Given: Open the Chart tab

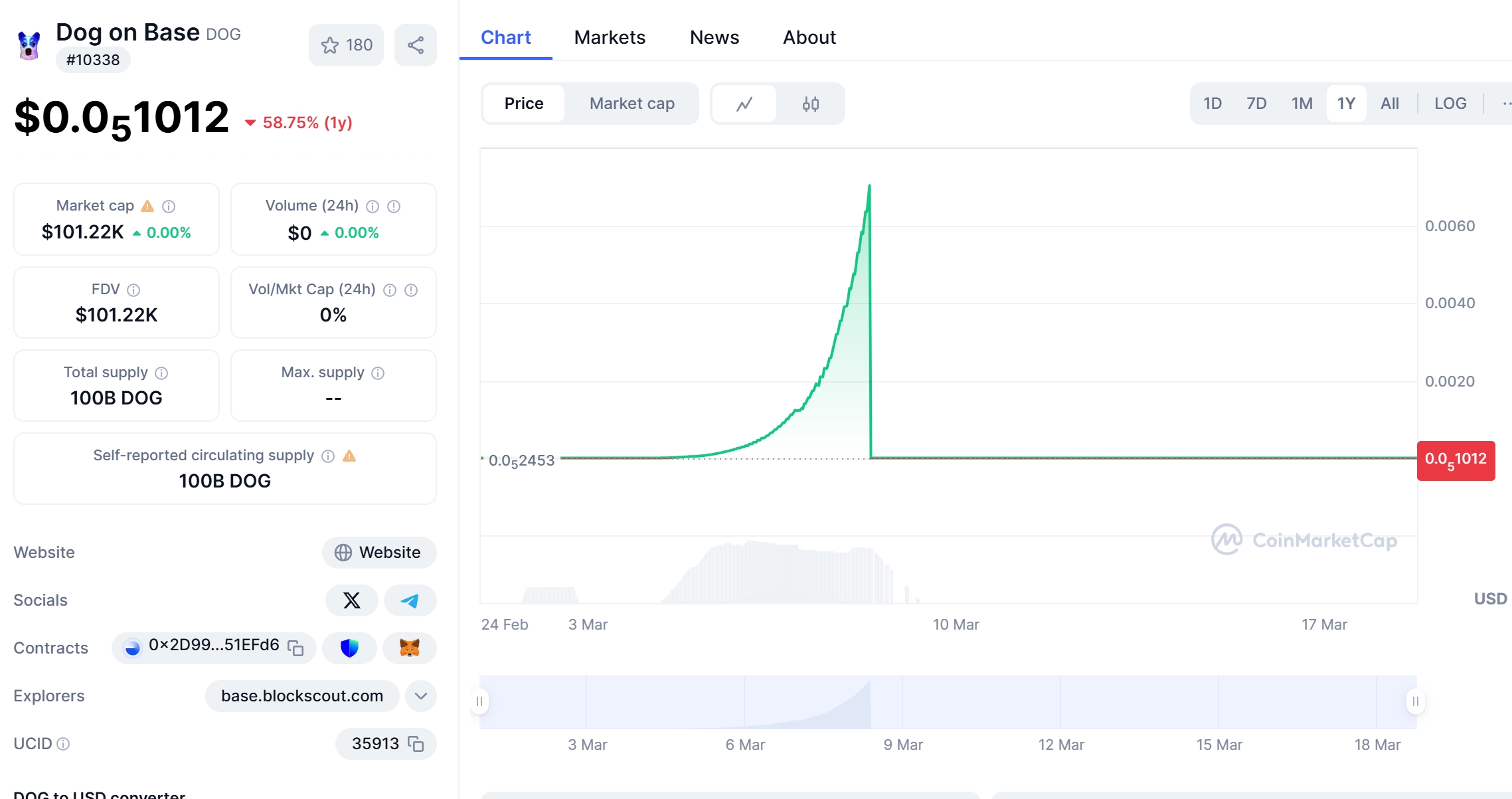Looking at the screenshot, I should (x=506, y=37).
